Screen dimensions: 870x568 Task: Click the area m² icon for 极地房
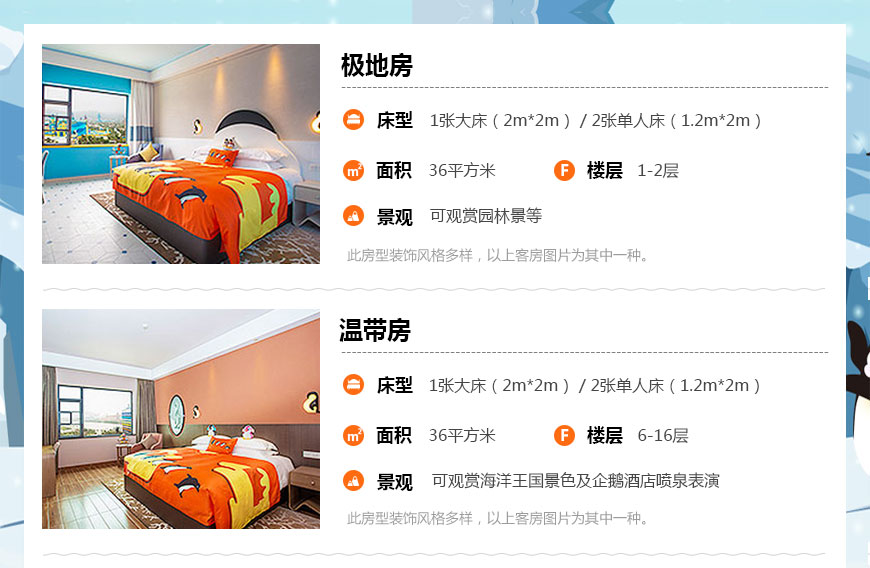coord(353,170)
